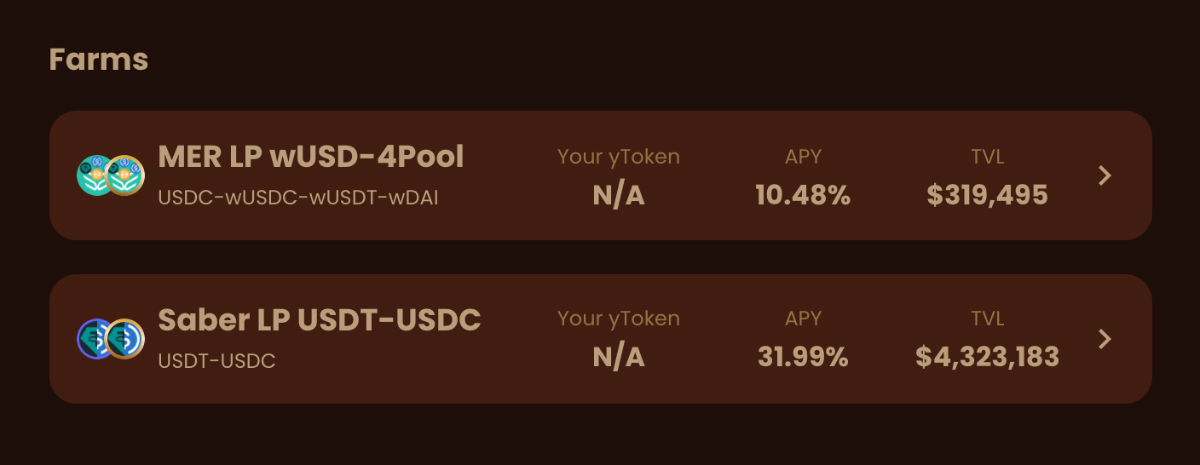Click the TVL label in Saber farm row

pos(987,319)
